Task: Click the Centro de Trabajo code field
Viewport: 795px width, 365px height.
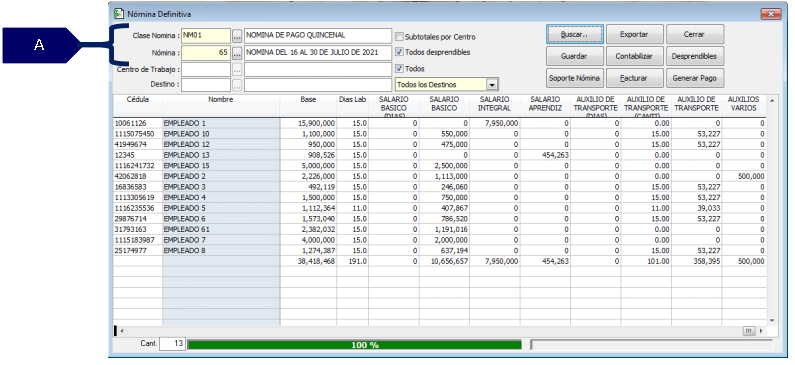Action: coord(205,69)
